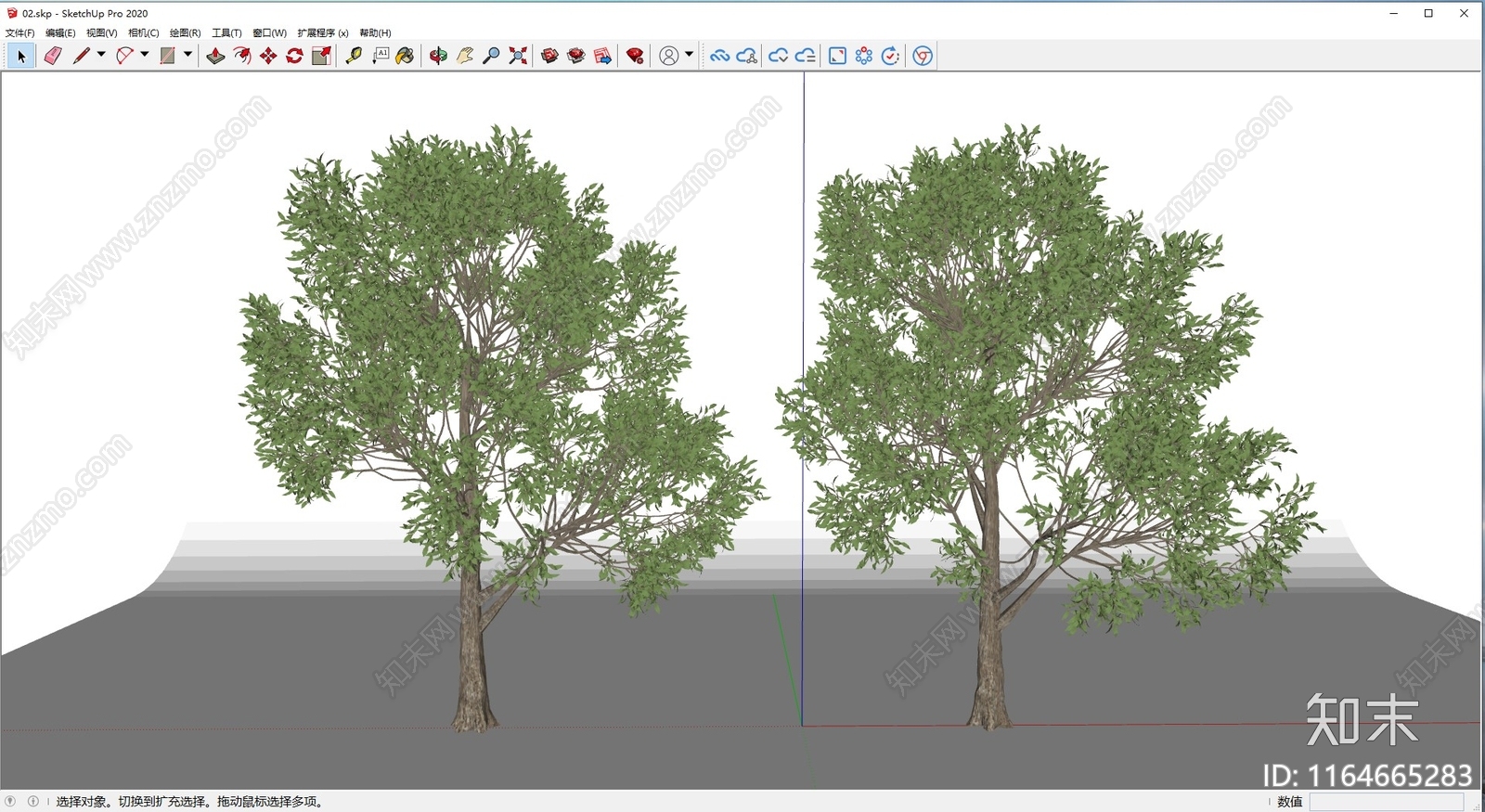Expand the user account dropdown arrow

click(x=689, y=55)
